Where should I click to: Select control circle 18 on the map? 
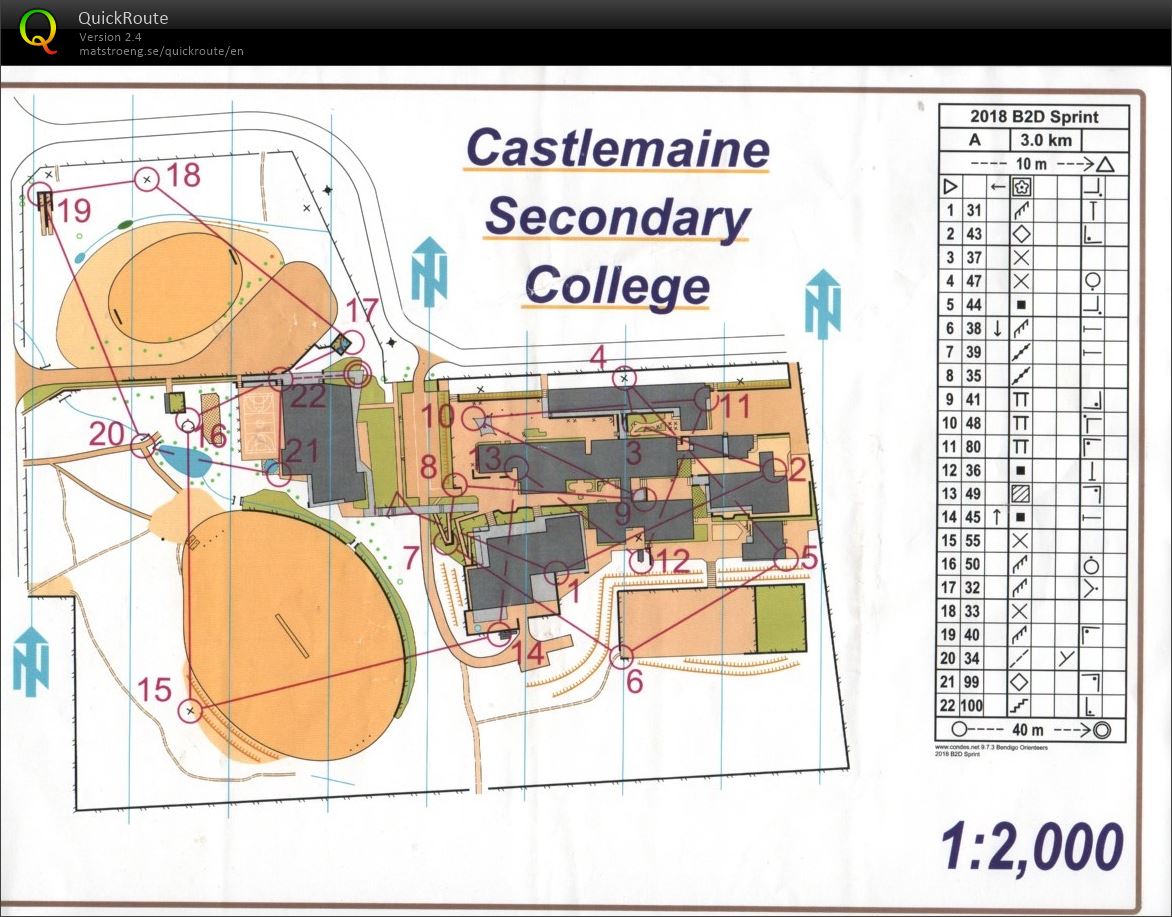147,180
